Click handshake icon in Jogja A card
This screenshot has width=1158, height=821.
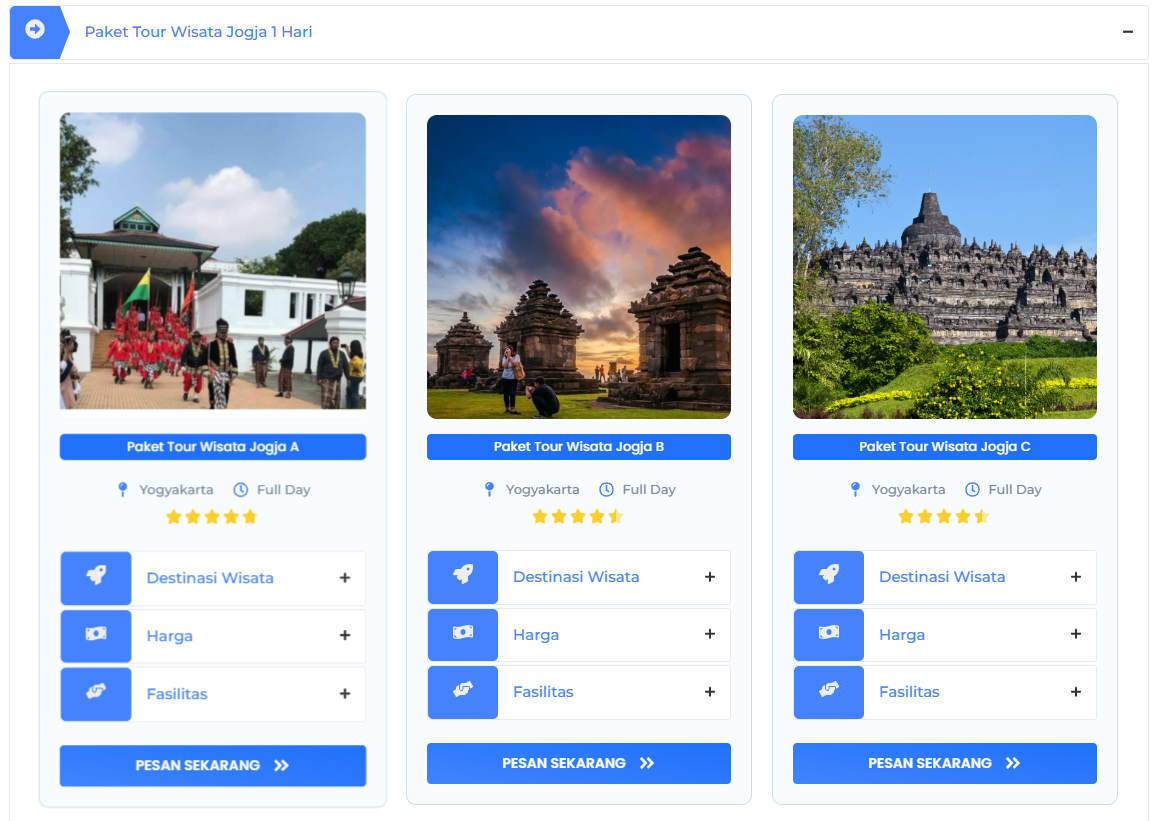(x=96, y=693)
